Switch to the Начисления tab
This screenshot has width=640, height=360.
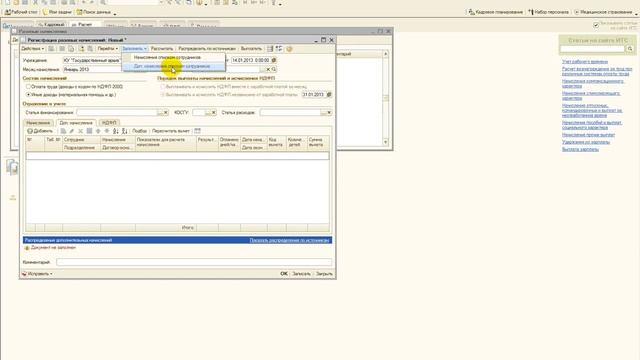[38, 122]
